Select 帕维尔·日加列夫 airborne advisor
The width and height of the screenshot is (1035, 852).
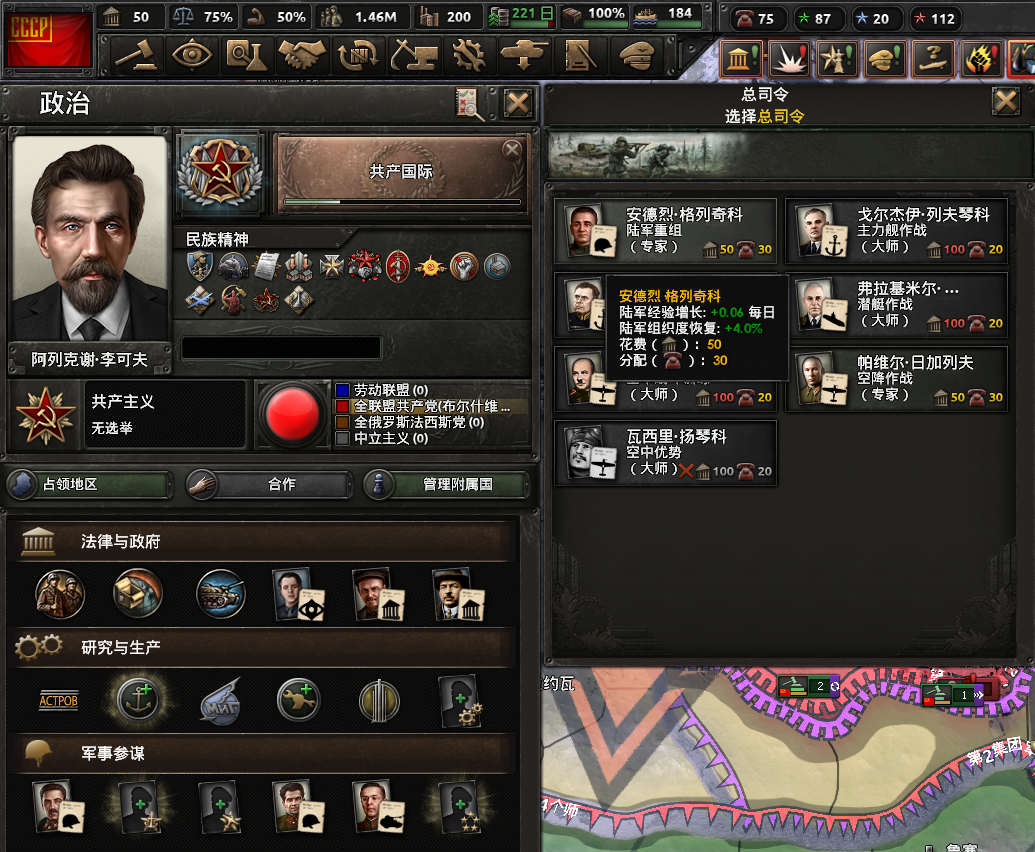(x=896, y=379)
